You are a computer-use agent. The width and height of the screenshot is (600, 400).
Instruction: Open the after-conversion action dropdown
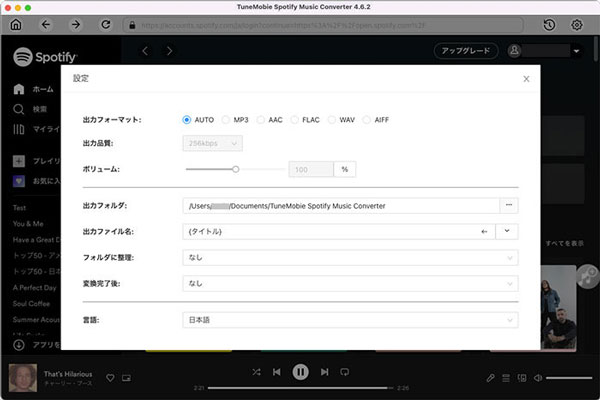(x=350, y=284)
